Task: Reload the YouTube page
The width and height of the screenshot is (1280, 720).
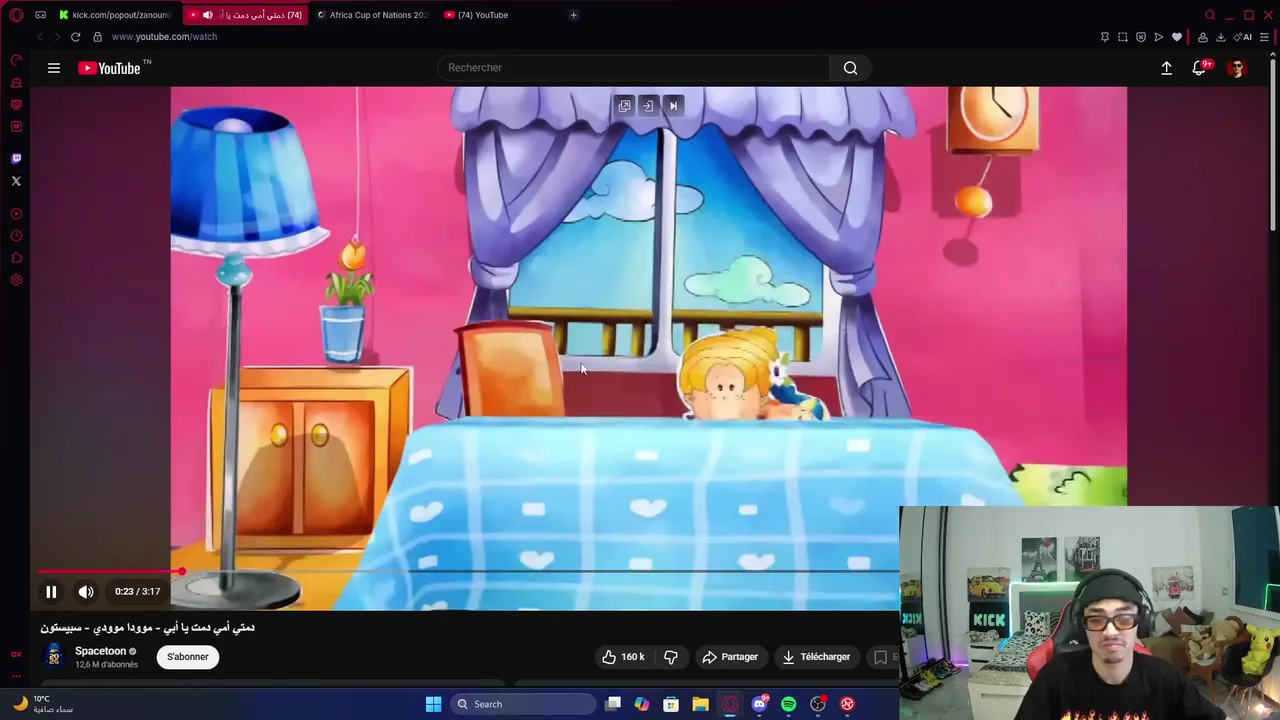Action: point(75,37)
